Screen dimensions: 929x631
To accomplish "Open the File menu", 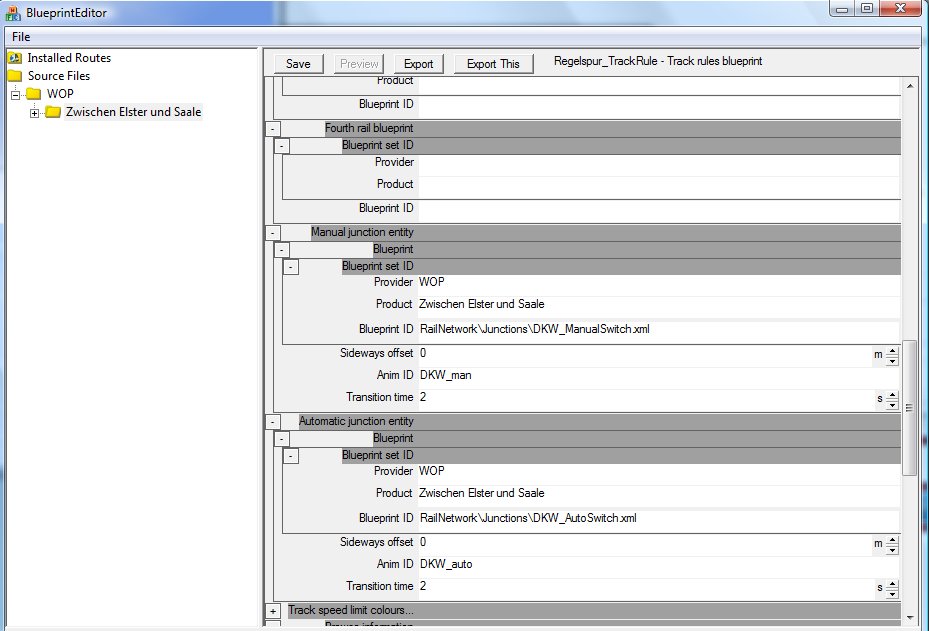I will pyautogui.click(x=21, y=37).
